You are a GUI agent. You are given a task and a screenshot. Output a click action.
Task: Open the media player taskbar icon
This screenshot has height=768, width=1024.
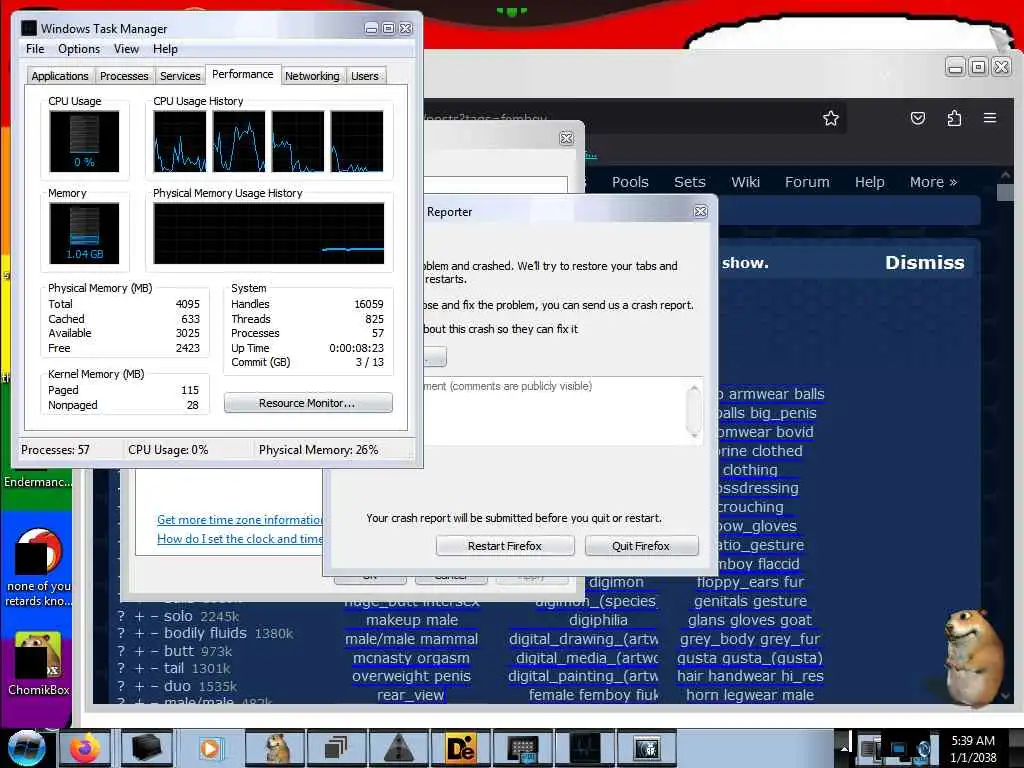tap(210, 748)
